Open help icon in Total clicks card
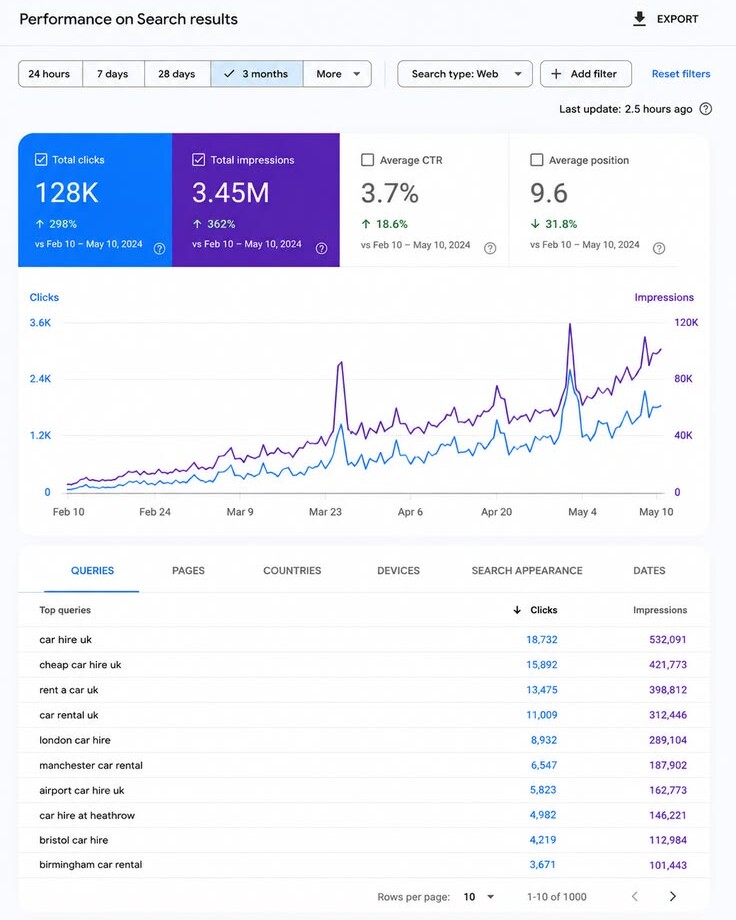This screenshot has width=736, height=920. 159,248
